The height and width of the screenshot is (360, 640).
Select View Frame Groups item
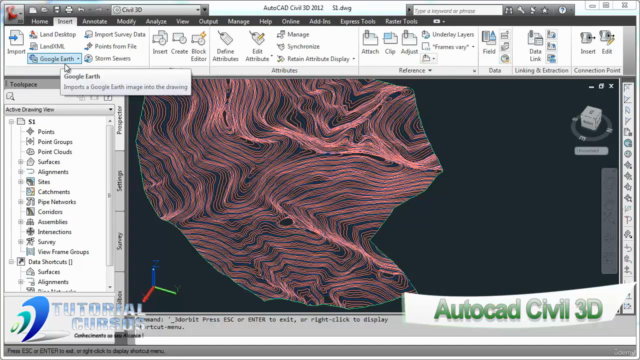63,252
